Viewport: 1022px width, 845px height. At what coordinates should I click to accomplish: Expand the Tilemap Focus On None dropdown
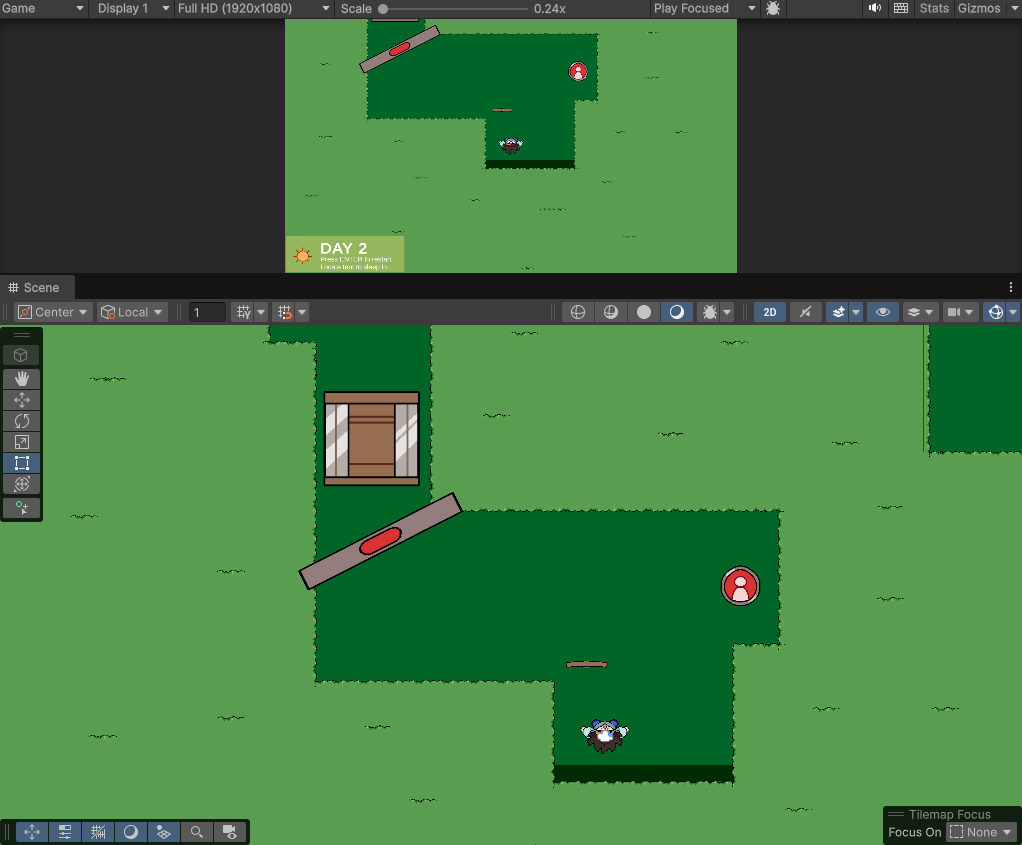tap(981, 832)
